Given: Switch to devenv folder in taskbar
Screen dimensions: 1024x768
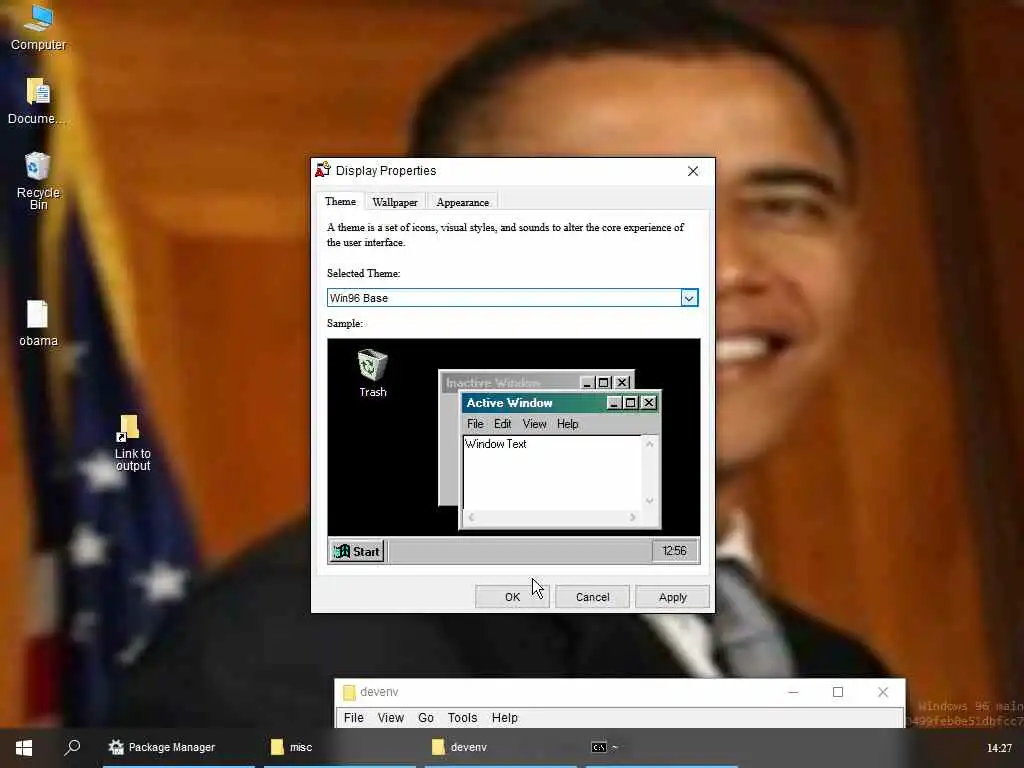Looking at the screenshot, I should 501,747.
